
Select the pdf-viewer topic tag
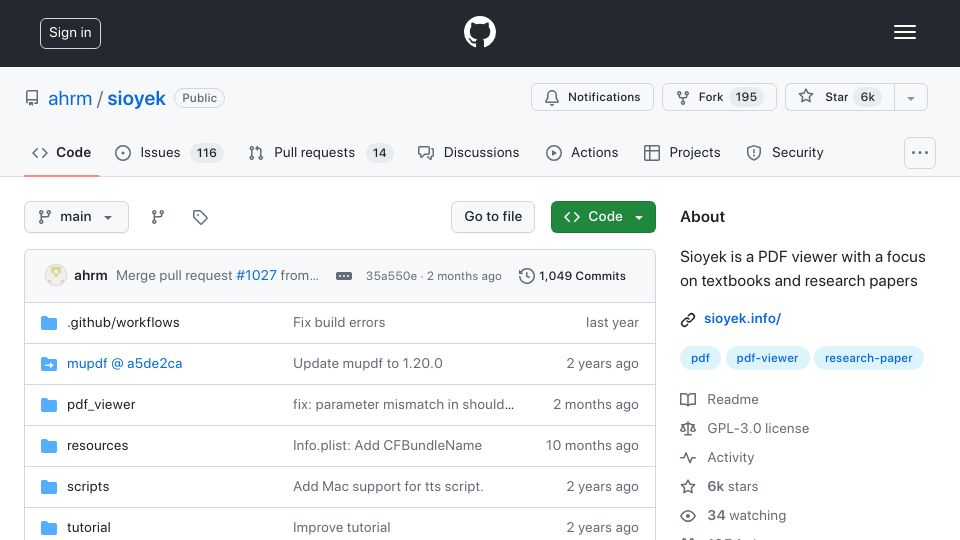pyautogui.click(x=767, y=358)
